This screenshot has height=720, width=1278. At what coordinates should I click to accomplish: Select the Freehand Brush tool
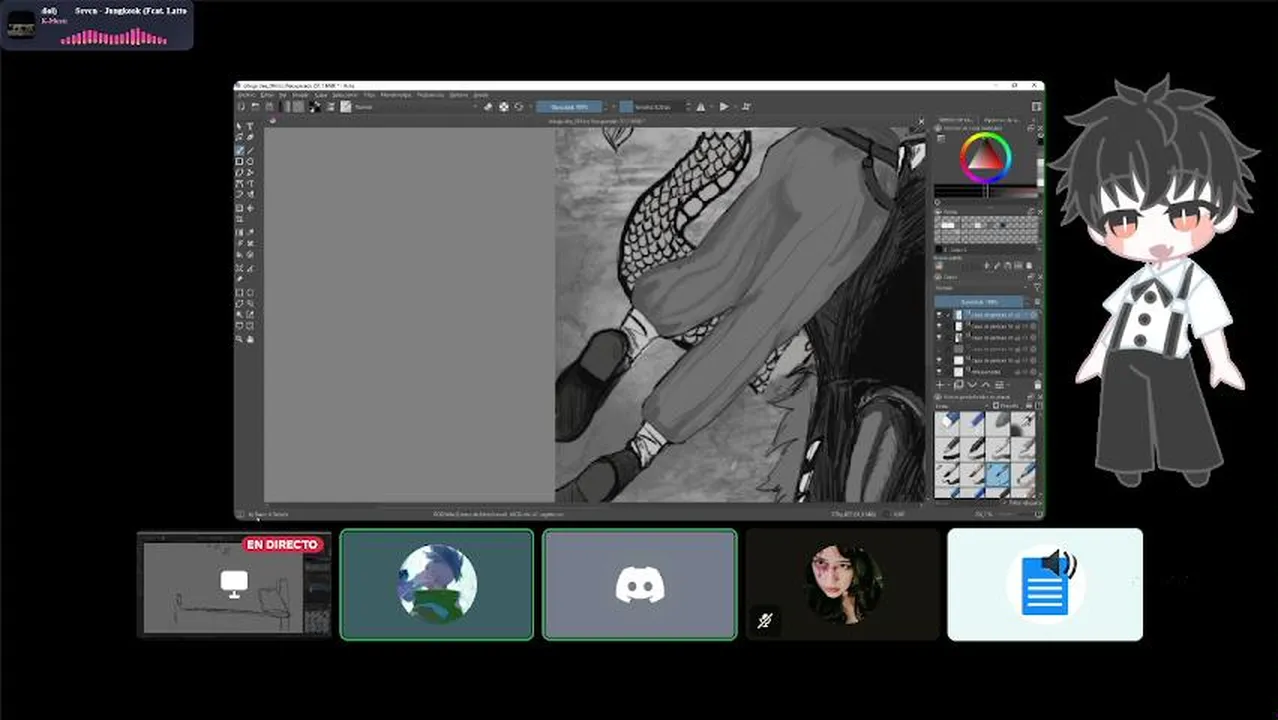pos(239,150)
